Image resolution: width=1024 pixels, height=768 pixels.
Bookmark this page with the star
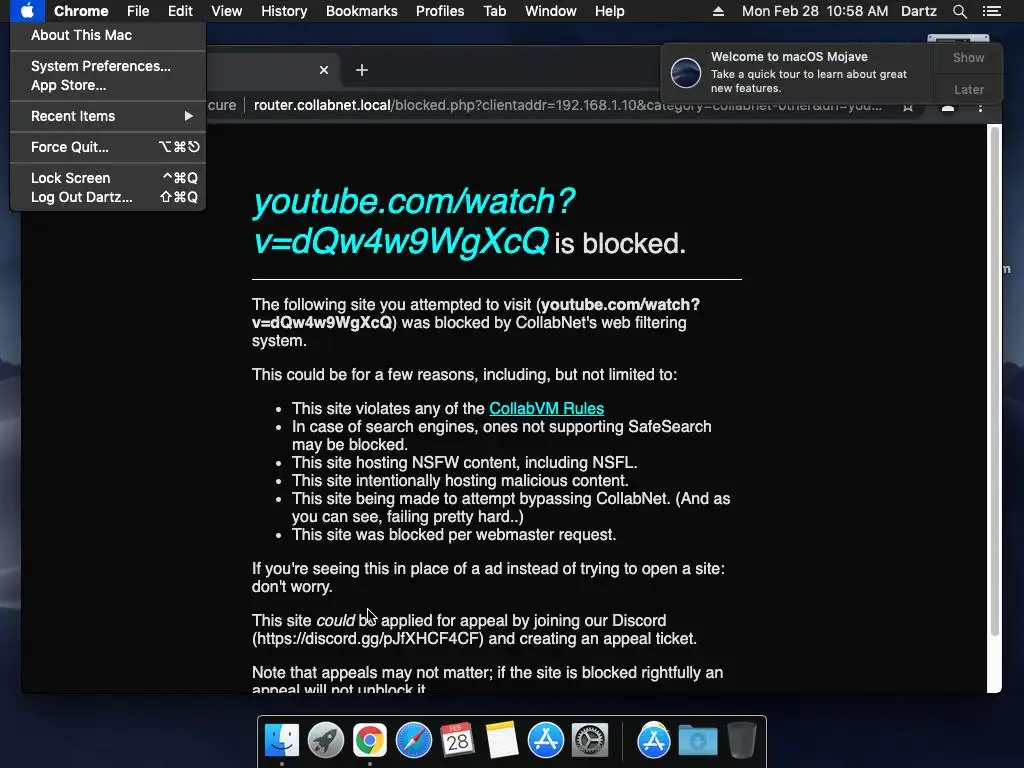[x=908, y=107]
